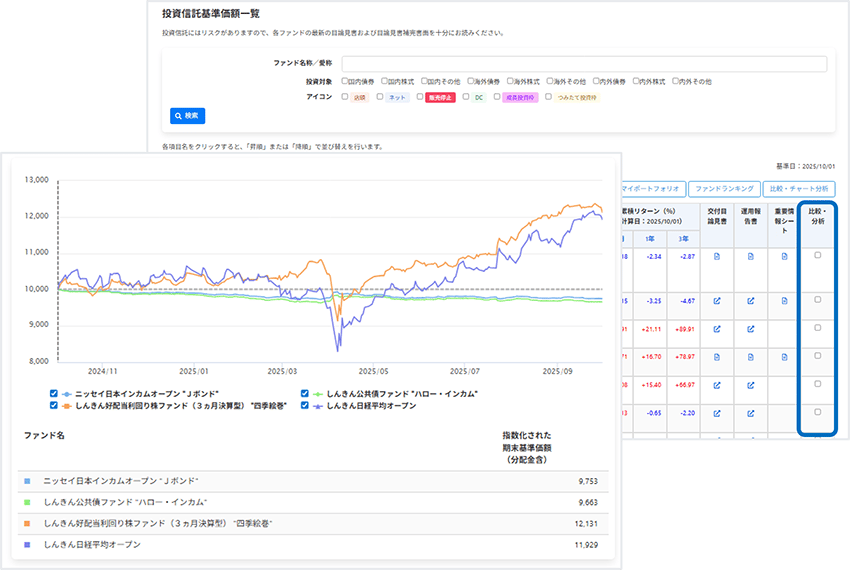Click green swatch beside しんきん公共債ファンド row

point(27,502)
